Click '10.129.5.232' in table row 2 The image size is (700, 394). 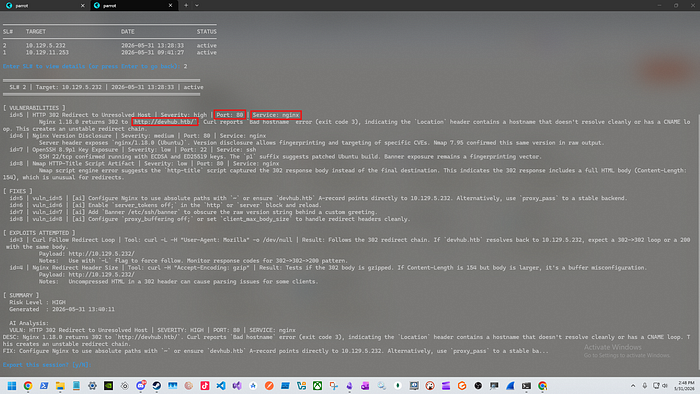tap(45, 46)
